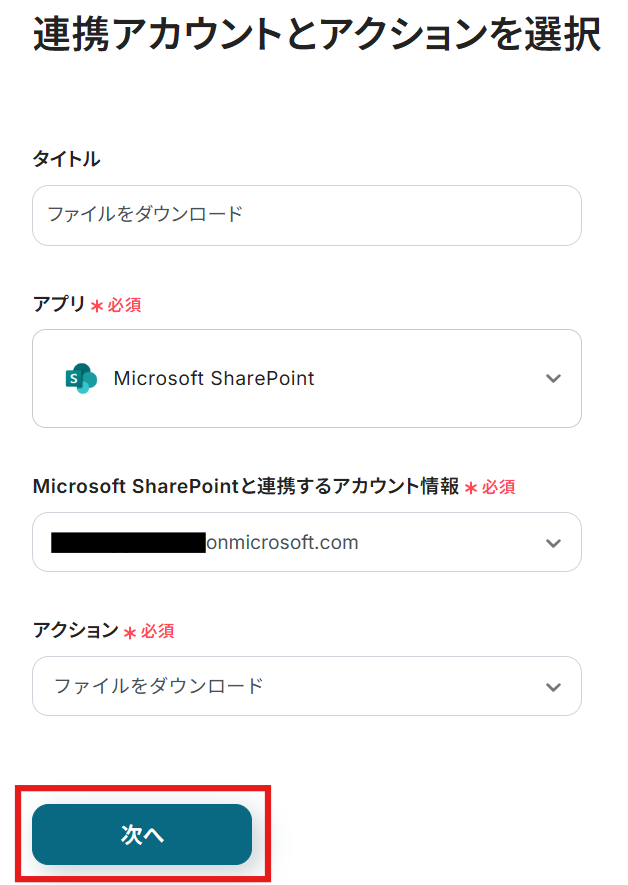This screenshot has height=885, width=628.
Task: Select the "Microsoft SharePoint" app name text
Action: click(214, 379)
